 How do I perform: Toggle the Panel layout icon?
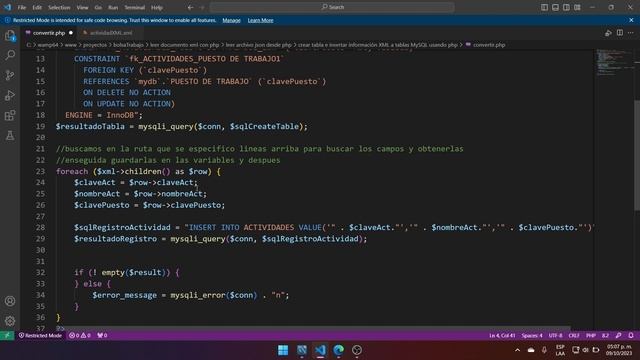click(556, 7)
